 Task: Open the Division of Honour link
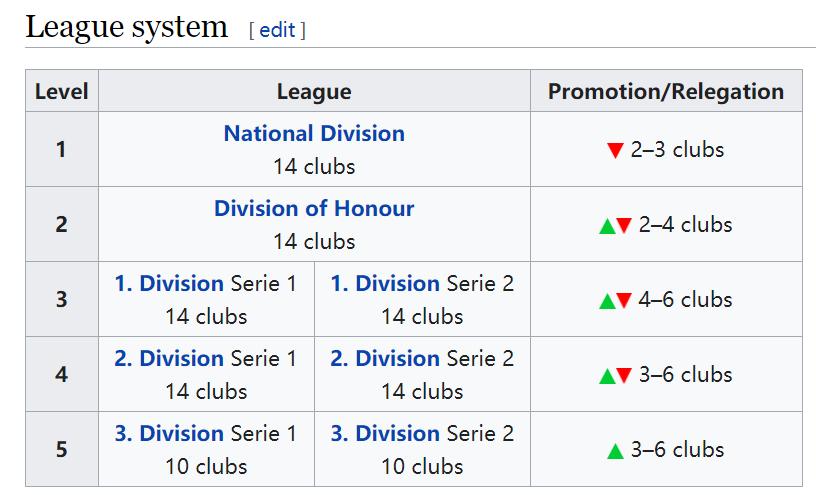pyautogui.click(x=314, y=208)
